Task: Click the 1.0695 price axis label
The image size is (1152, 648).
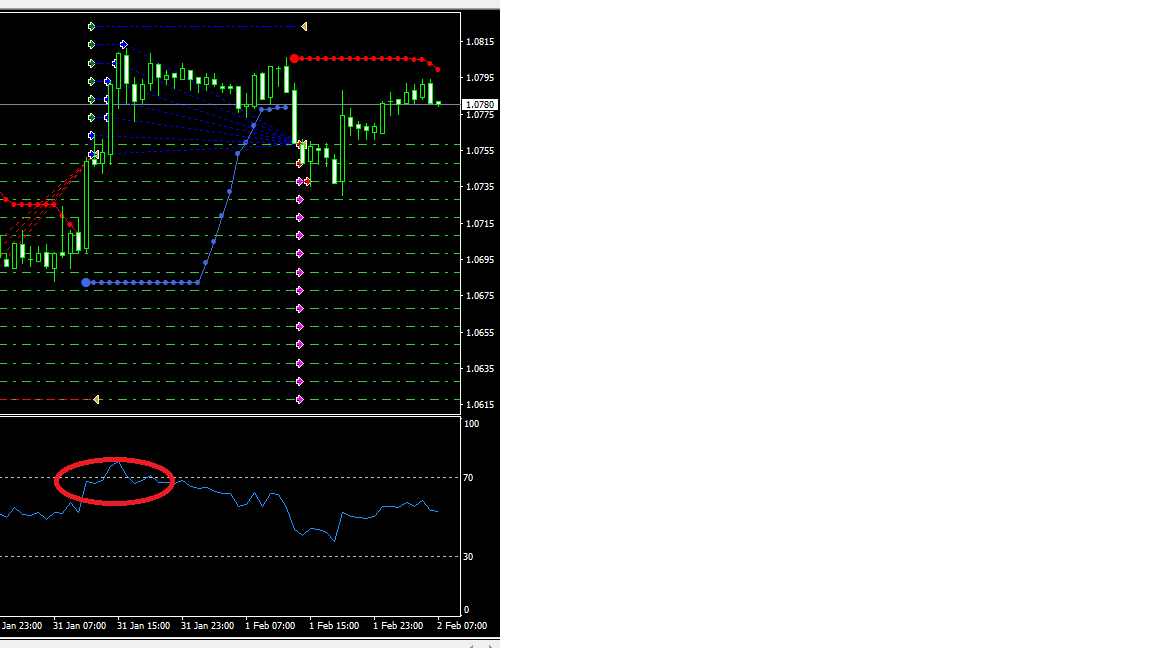Action: pyautogui.click(x=480, y=260)
